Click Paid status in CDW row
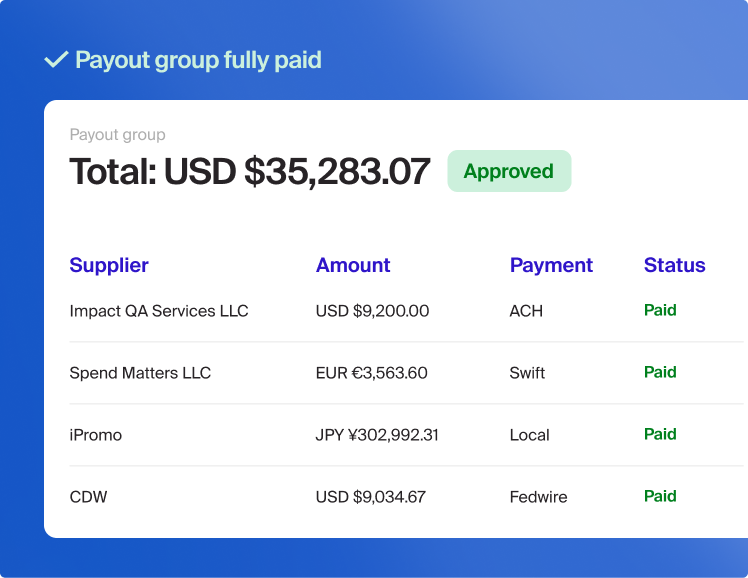Screen dimensions: 748x578 pos(660,496)
